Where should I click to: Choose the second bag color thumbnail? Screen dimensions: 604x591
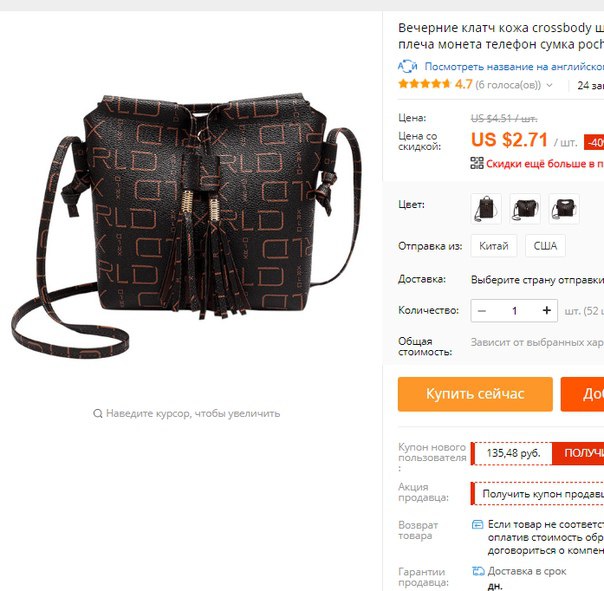click(x=525, y=209)
